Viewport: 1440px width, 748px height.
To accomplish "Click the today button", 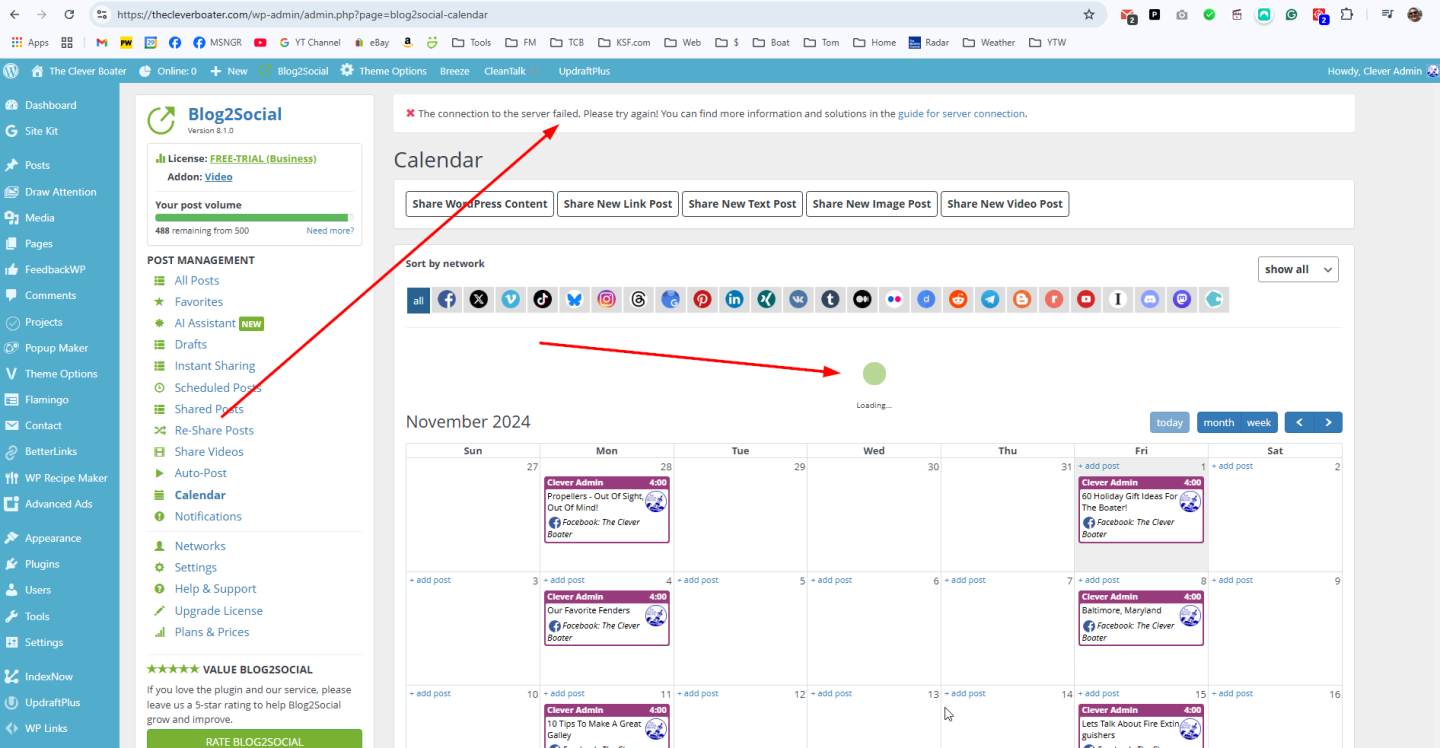I will [x=1169, y=422].
